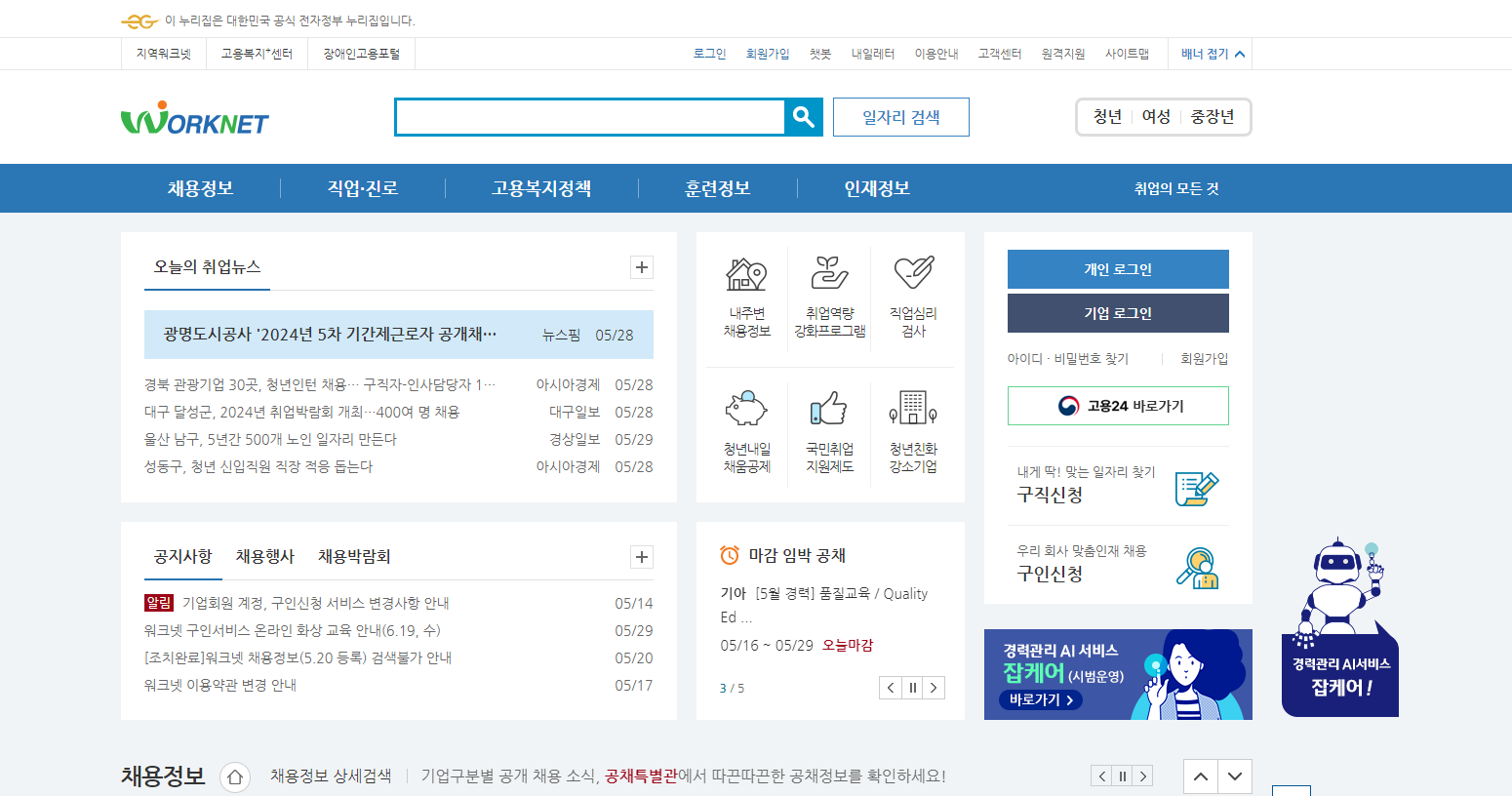Click the down arrow button near 채용정보
The width and height of the screenshot is (1512, 796).
point(1235,776)
